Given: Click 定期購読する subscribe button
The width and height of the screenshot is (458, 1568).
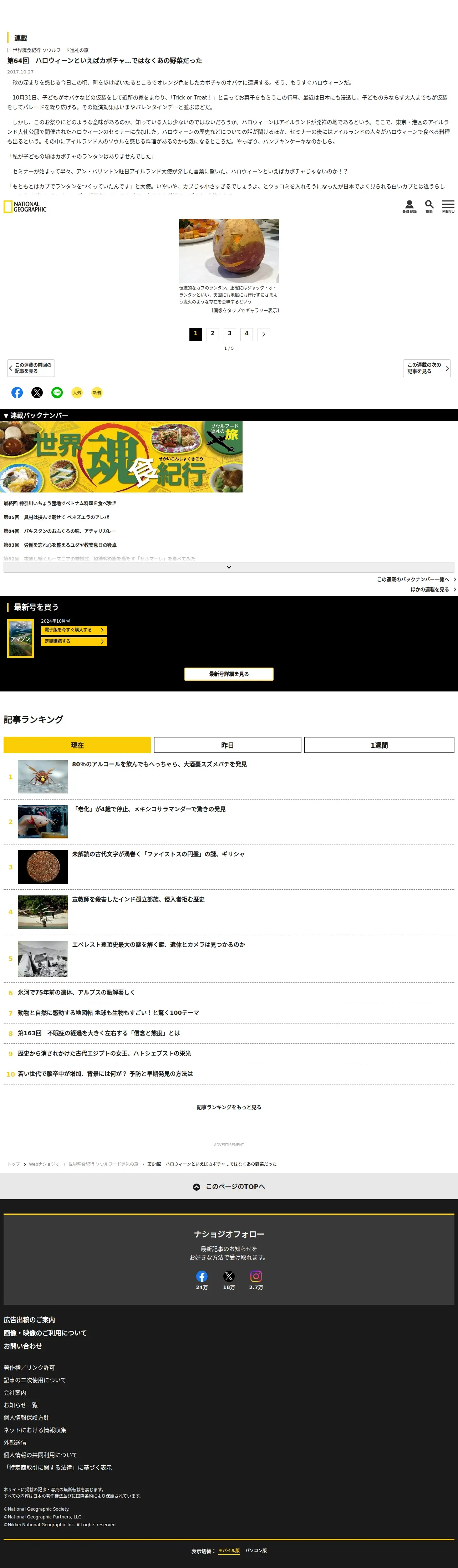Looking at the screenshot, I should tap(74, 642).
